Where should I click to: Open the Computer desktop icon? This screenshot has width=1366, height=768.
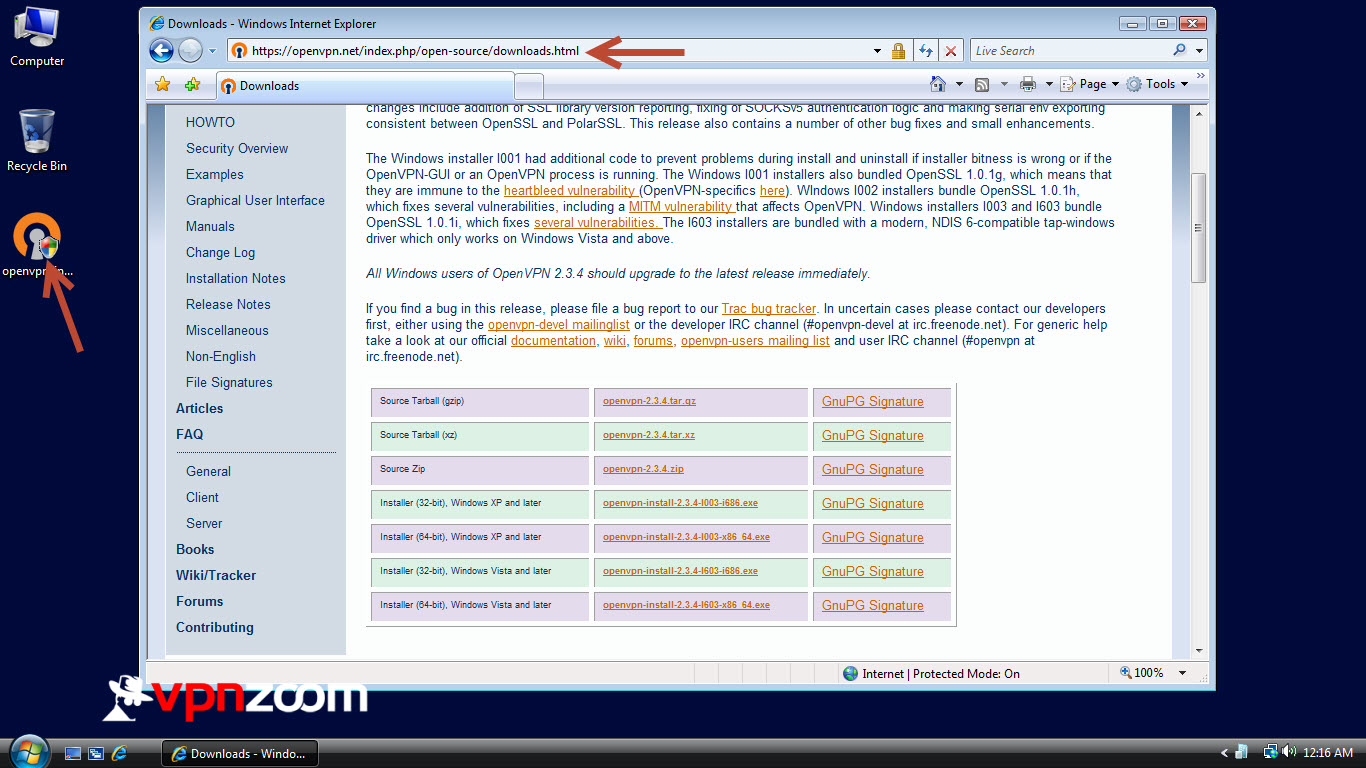[x=37, y=37]
